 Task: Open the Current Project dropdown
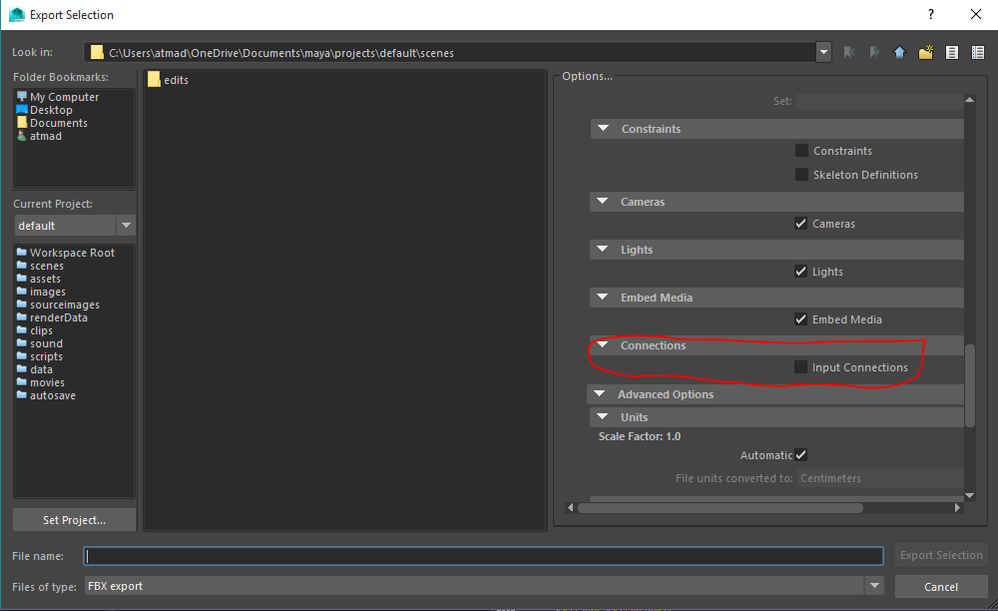(x=126, y=225)
